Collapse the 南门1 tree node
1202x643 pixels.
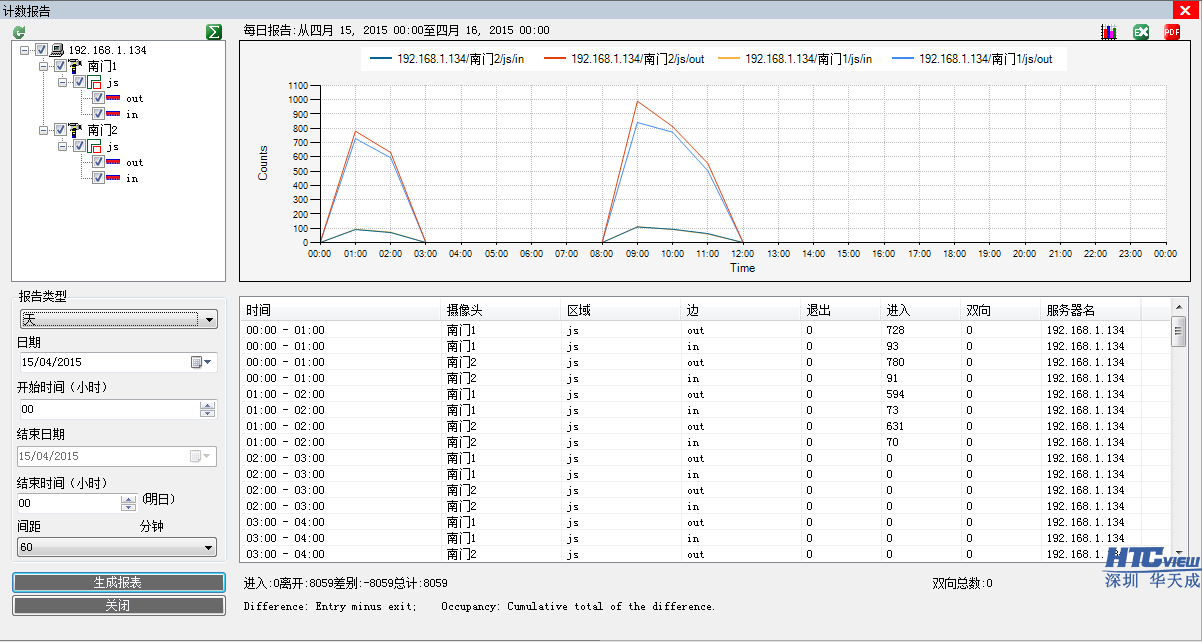click(x=44, y=66)
